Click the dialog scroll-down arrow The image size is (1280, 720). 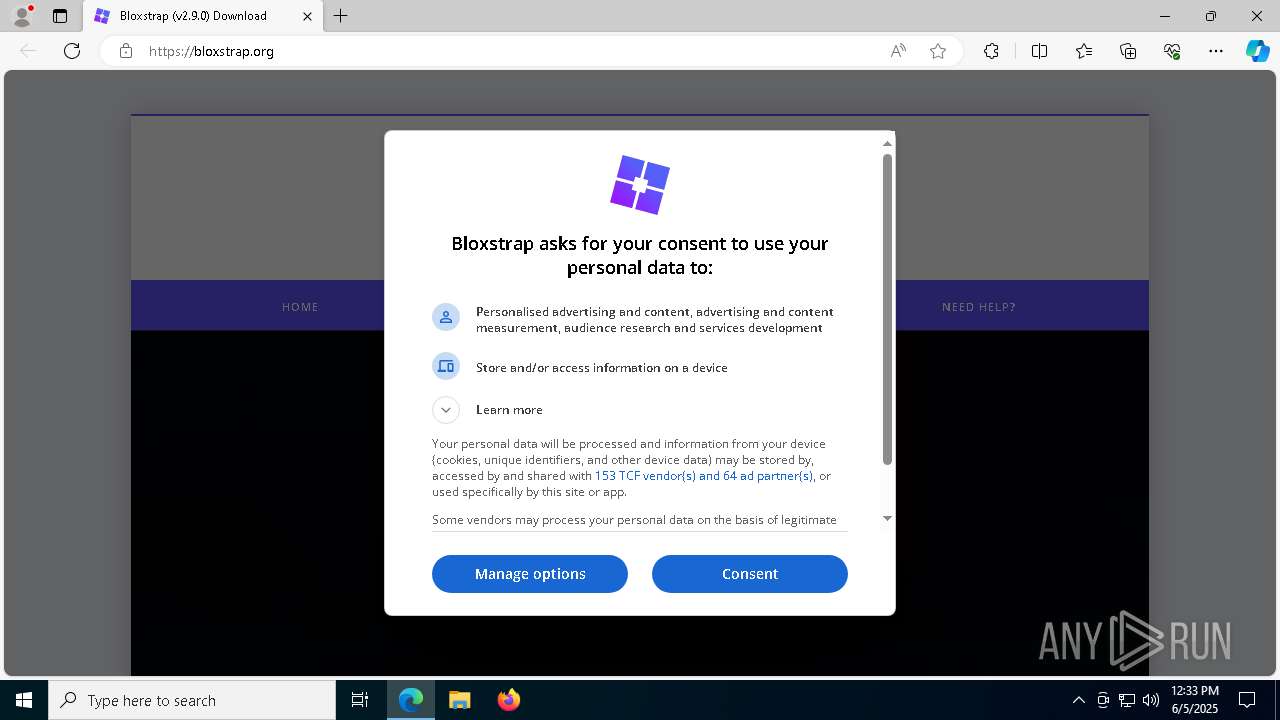pos(887,518)
